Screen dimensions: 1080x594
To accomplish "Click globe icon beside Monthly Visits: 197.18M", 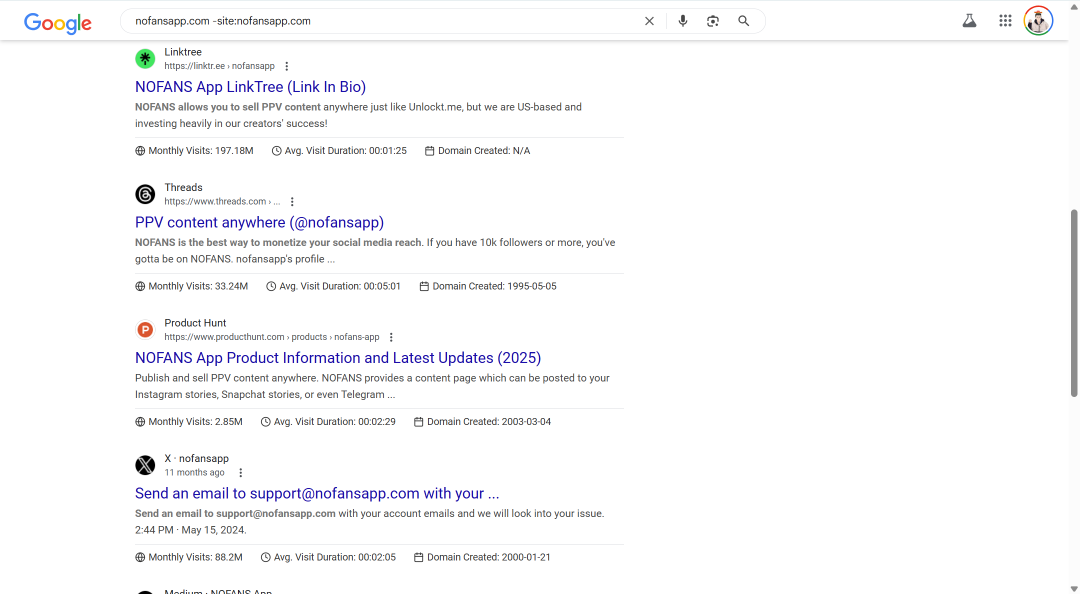I will pos(140,151).
